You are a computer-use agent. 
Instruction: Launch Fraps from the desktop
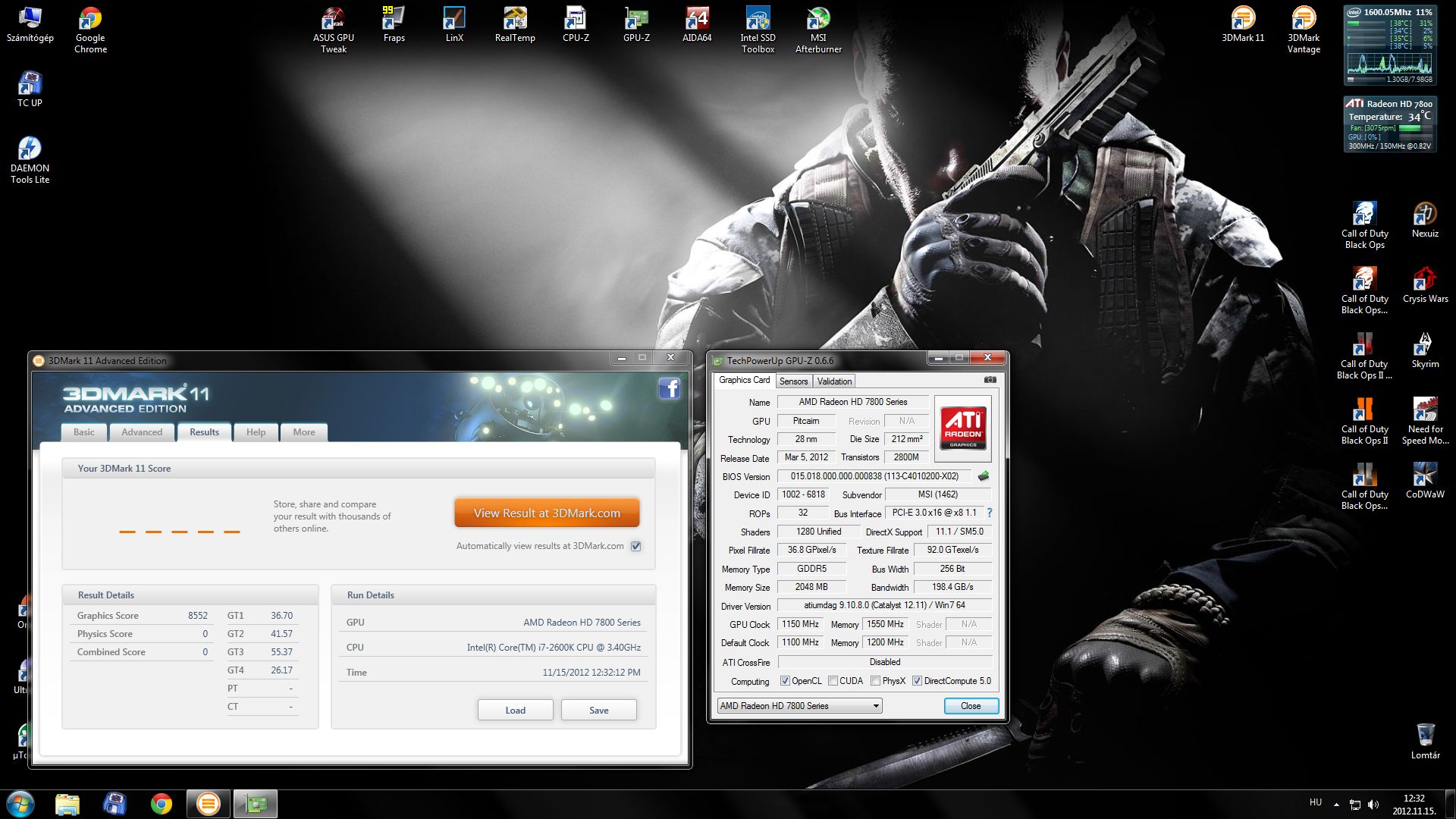pyautogui.click(x=394, y=25)
